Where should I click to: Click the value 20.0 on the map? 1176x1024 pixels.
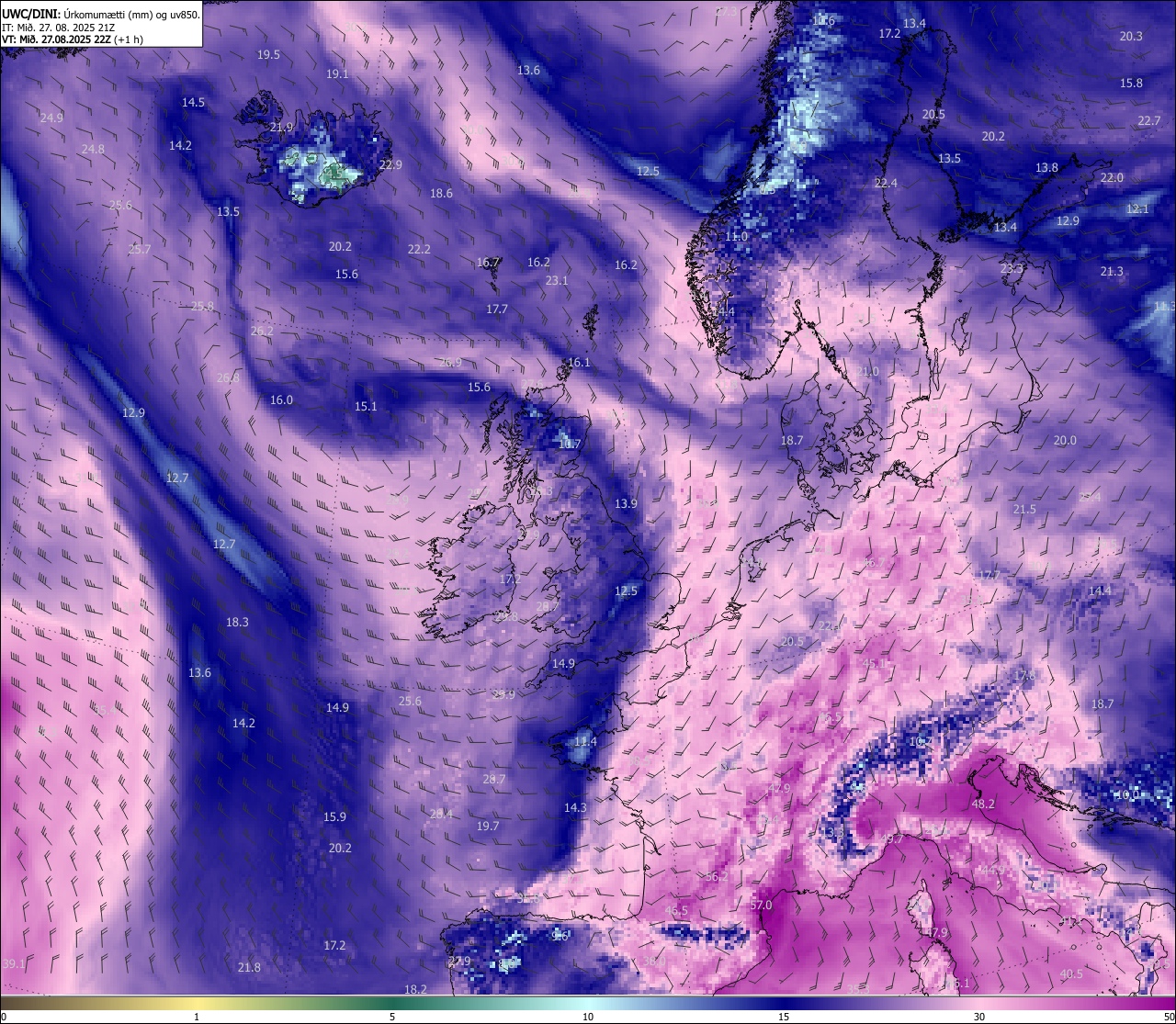click(1065, 441)
